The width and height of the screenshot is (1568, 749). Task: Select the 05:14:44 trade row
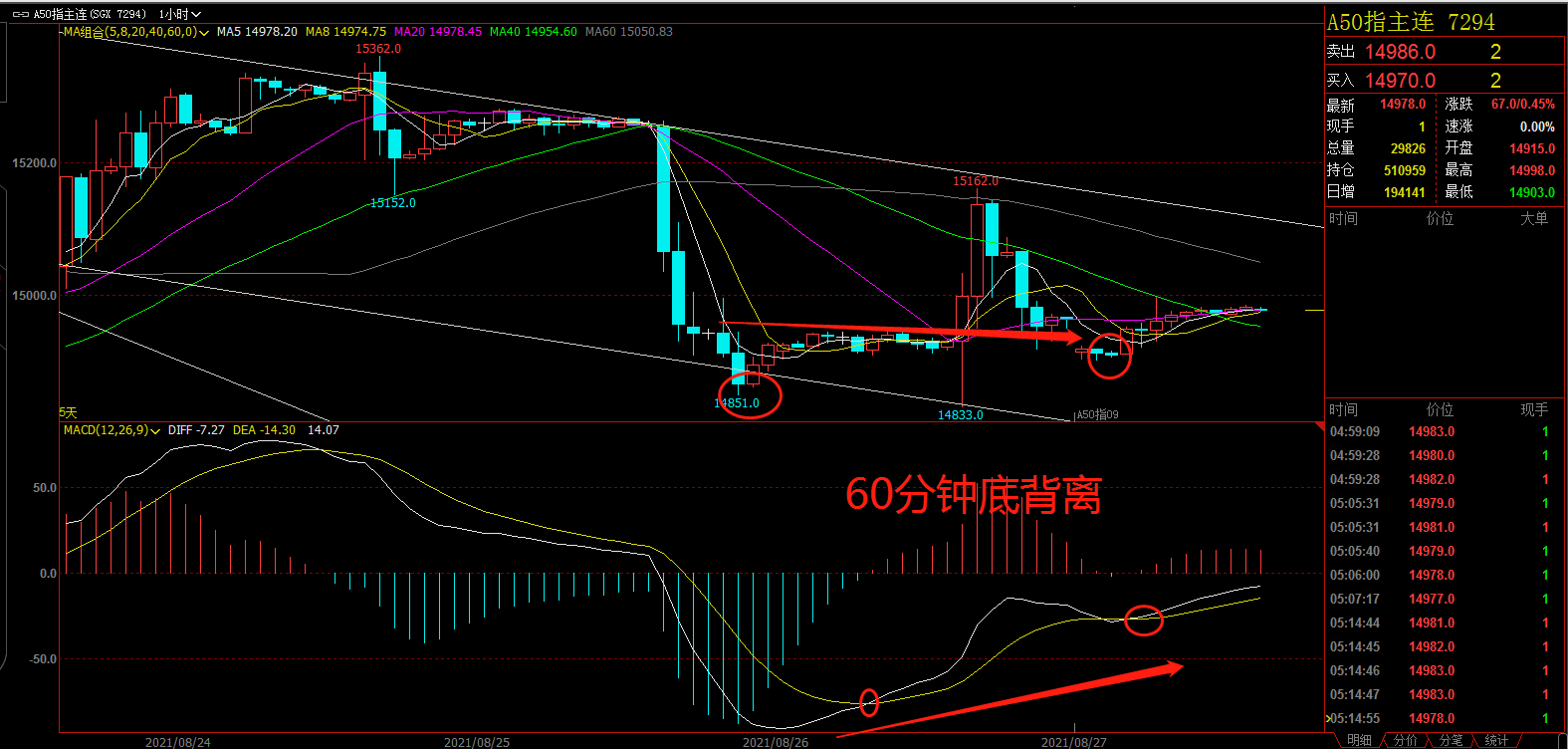coord(1445,623)
